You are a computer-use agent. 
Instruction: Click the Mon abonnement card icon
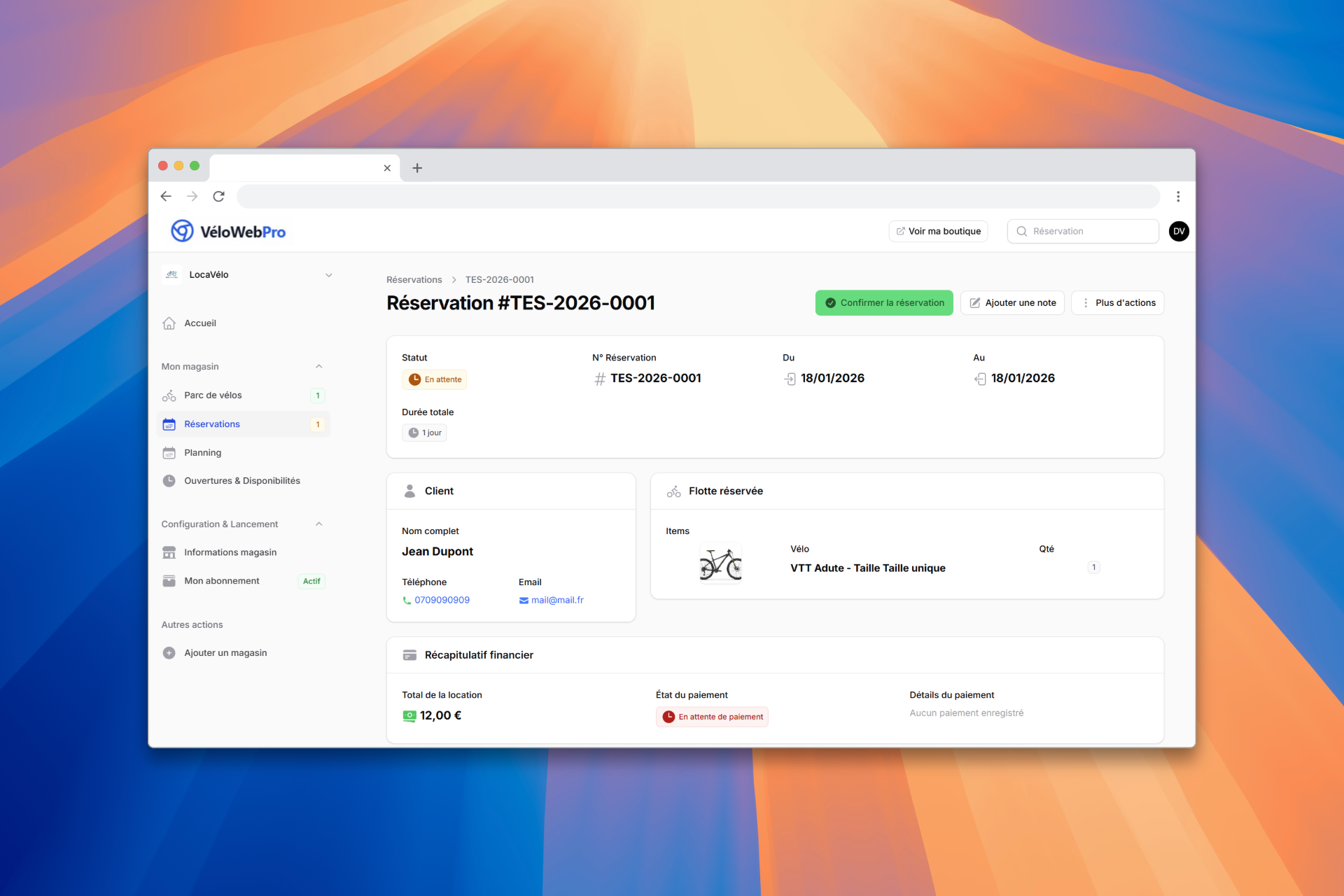coord(169,580)
